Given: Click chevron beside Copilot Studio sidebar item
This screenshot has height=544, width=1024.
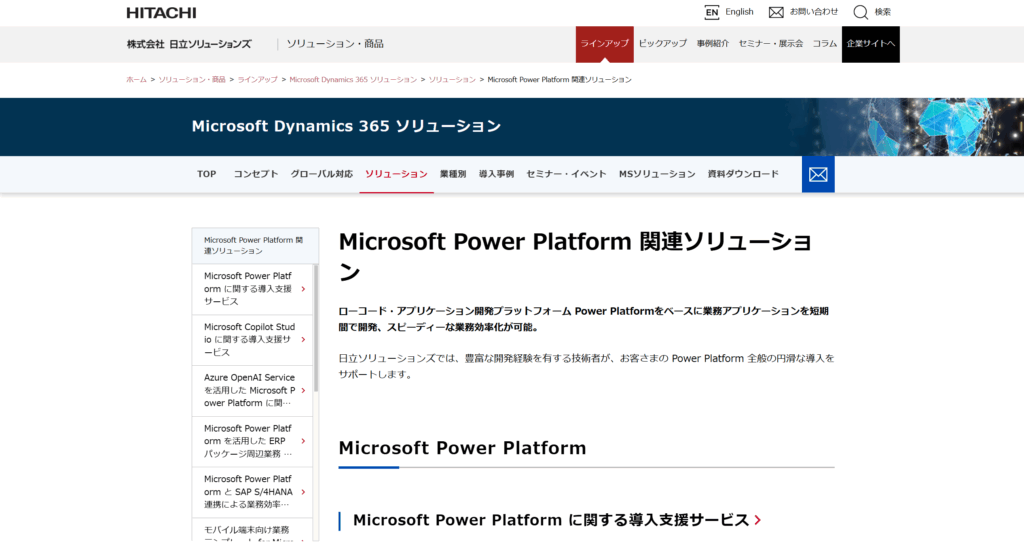Looking at the screenshot, I should (x=303, y=340).
